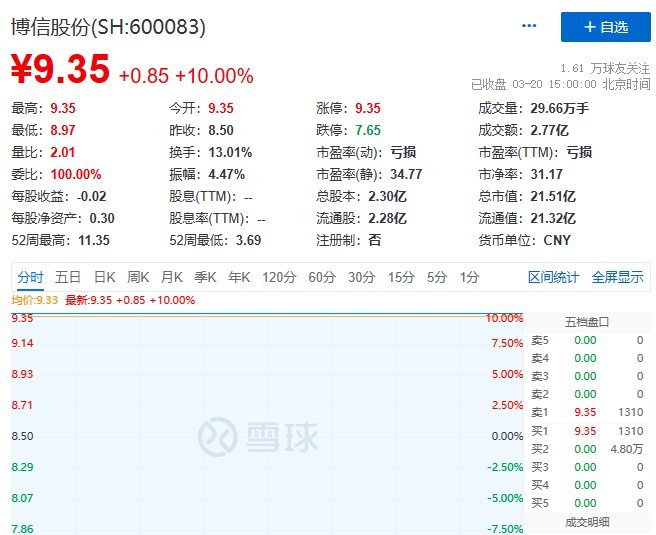Viewport: 656px width, 535px height.
Task: Click the 买2 row showing 4.80万
Action: (587, 449)
